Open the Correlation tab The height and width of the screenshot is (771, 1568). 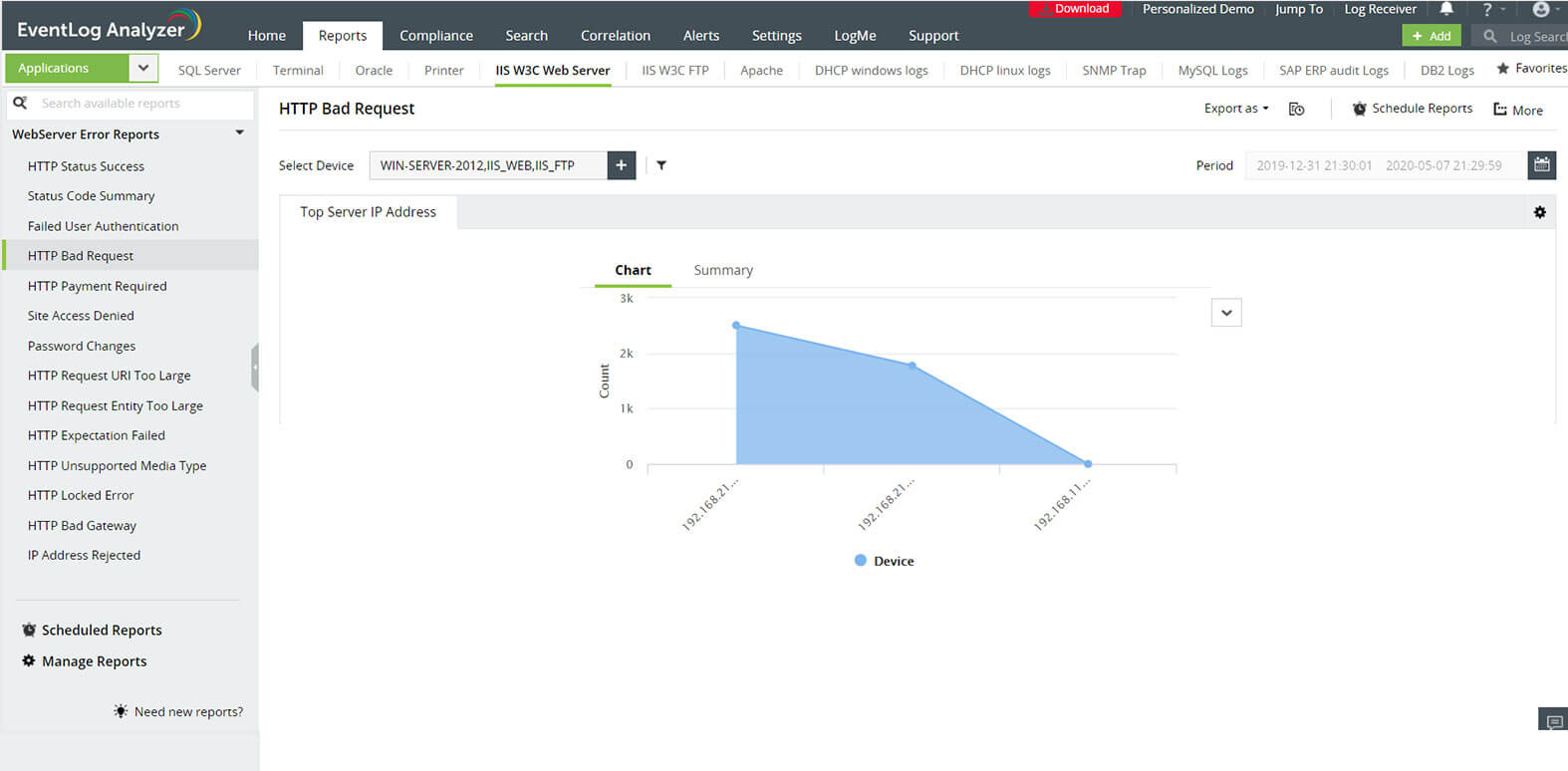(616, 36)
